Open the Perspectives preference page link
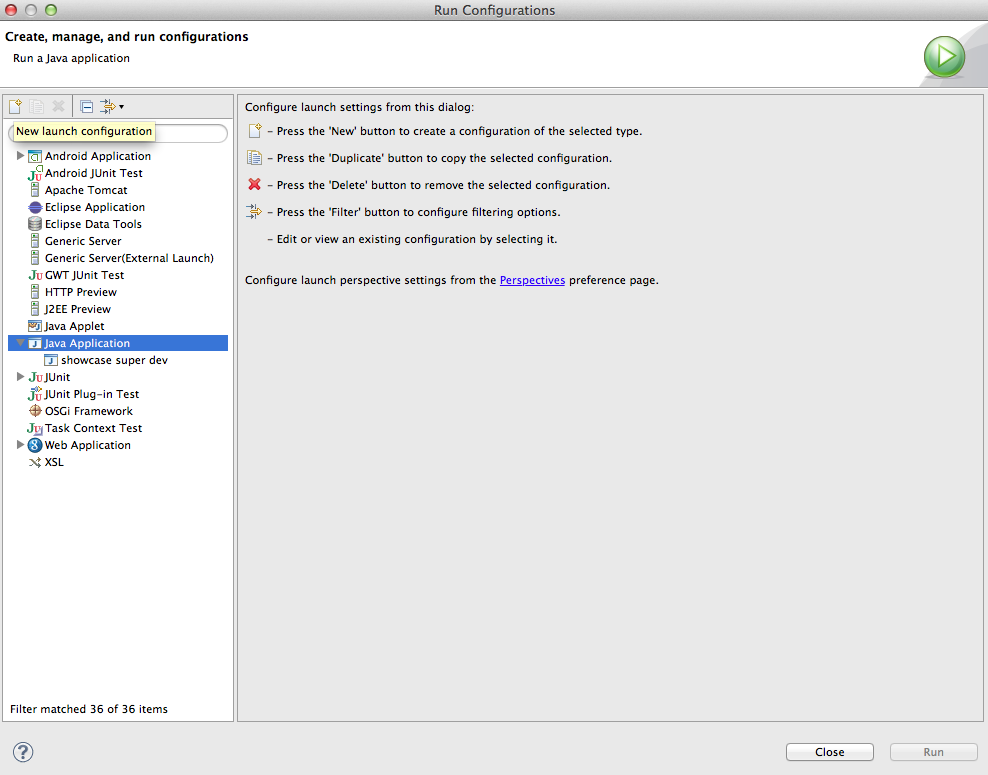The height and width of the screenshot is (775, 988). [532, 280]
